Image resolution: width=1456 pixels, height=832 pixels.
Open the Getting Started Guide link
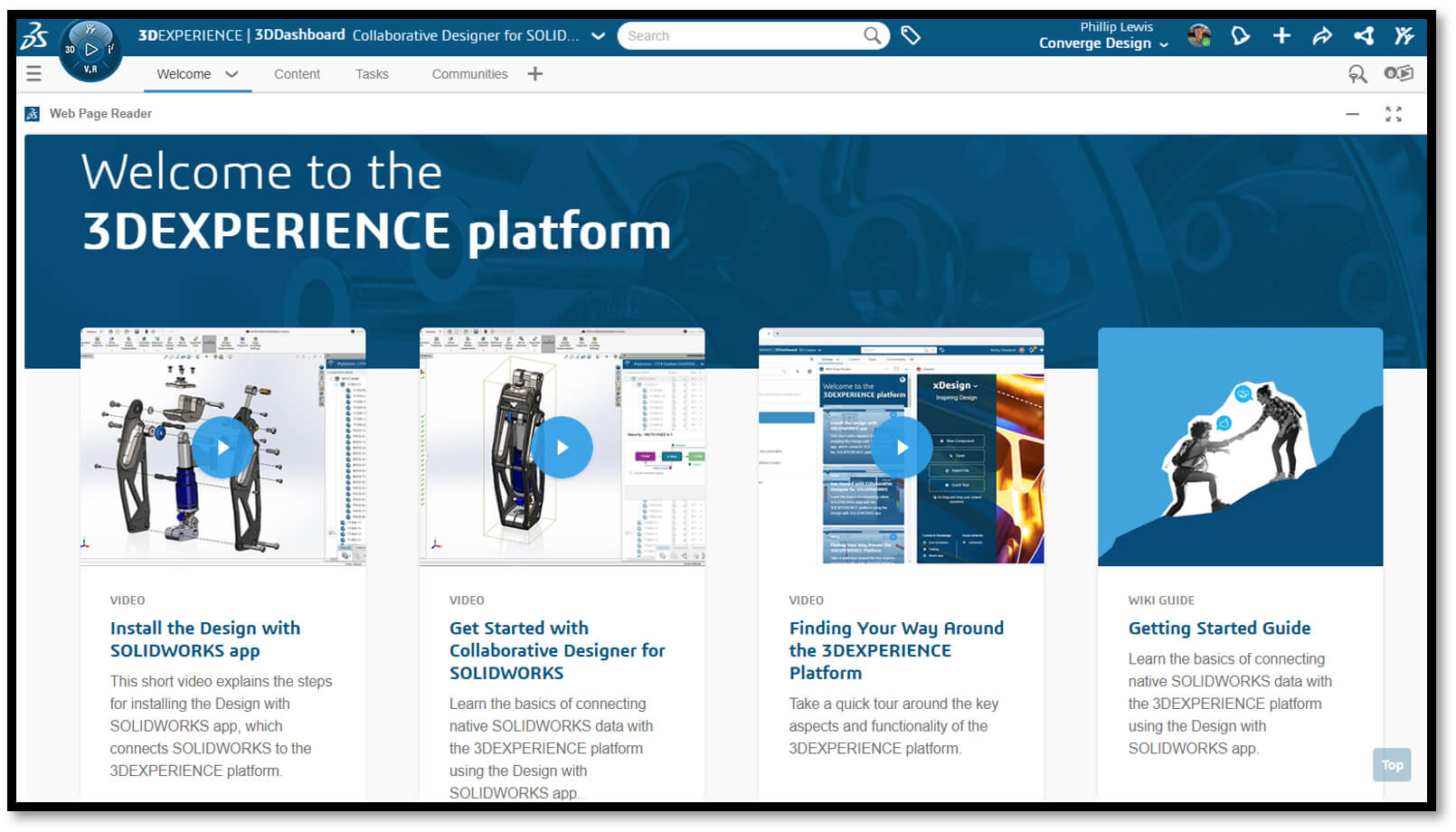[1219, 629]
